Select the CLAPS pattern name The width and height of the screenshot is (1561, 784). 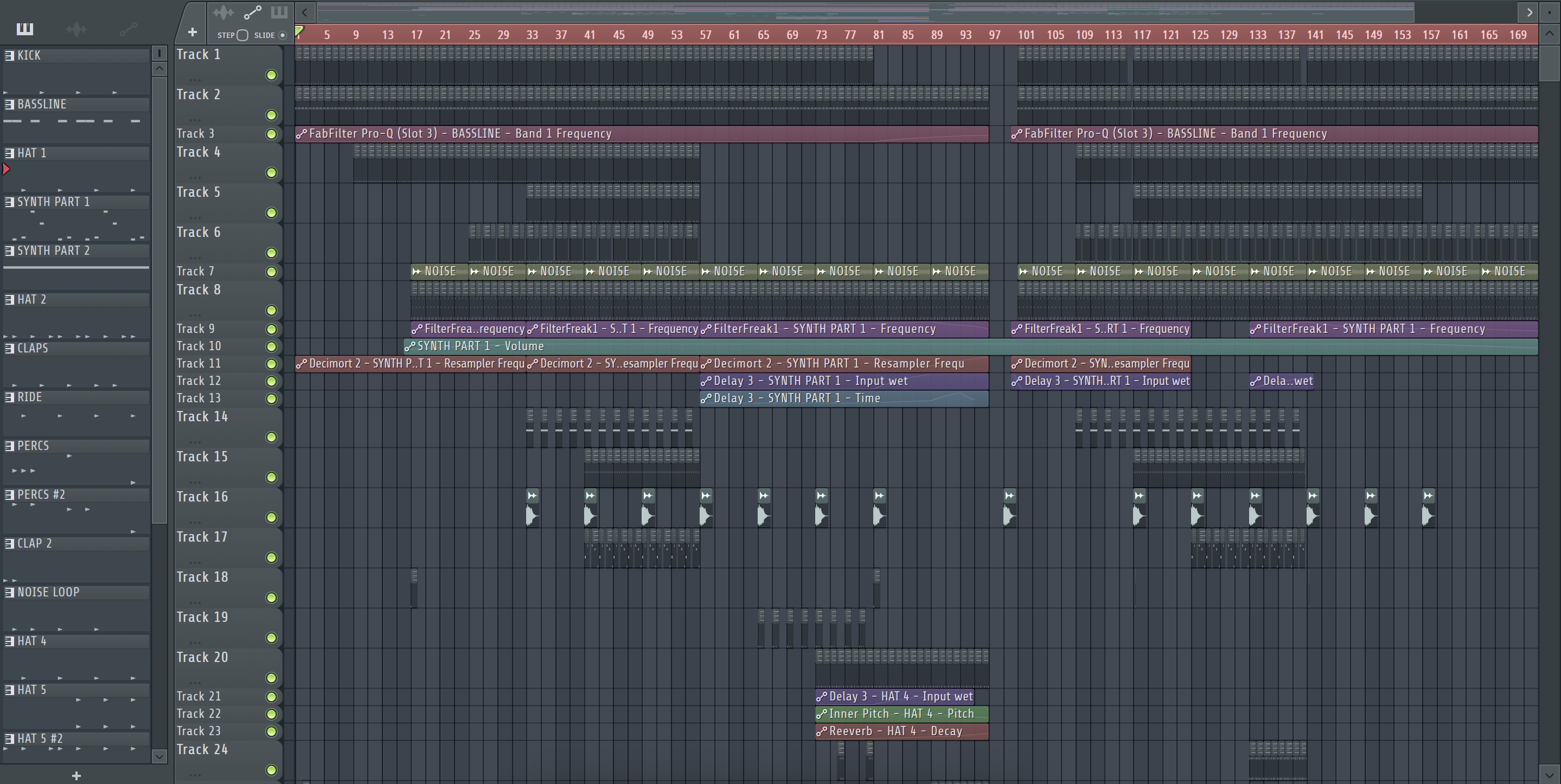tap(33, 349)
